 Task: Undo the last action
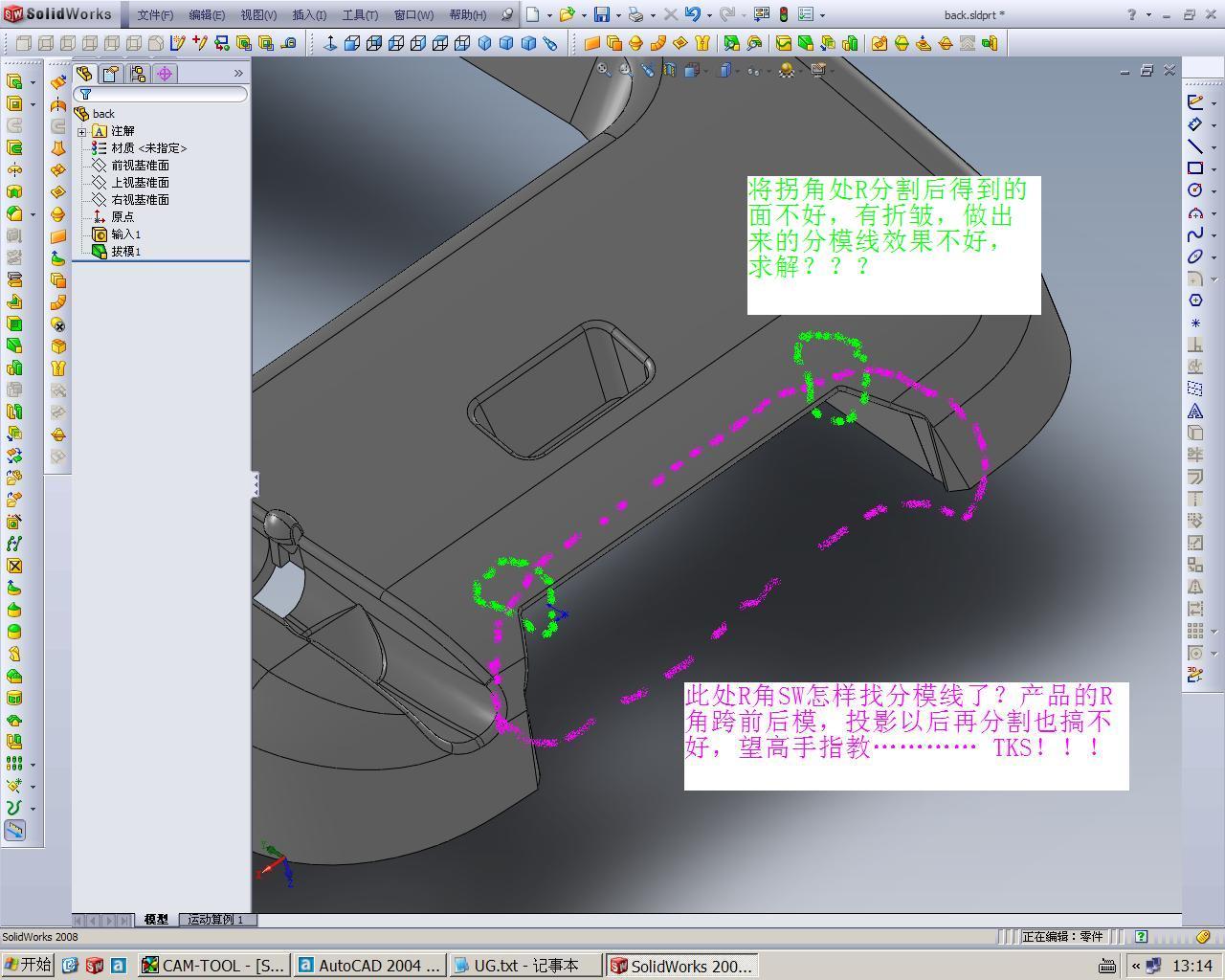tap(692, 14)
